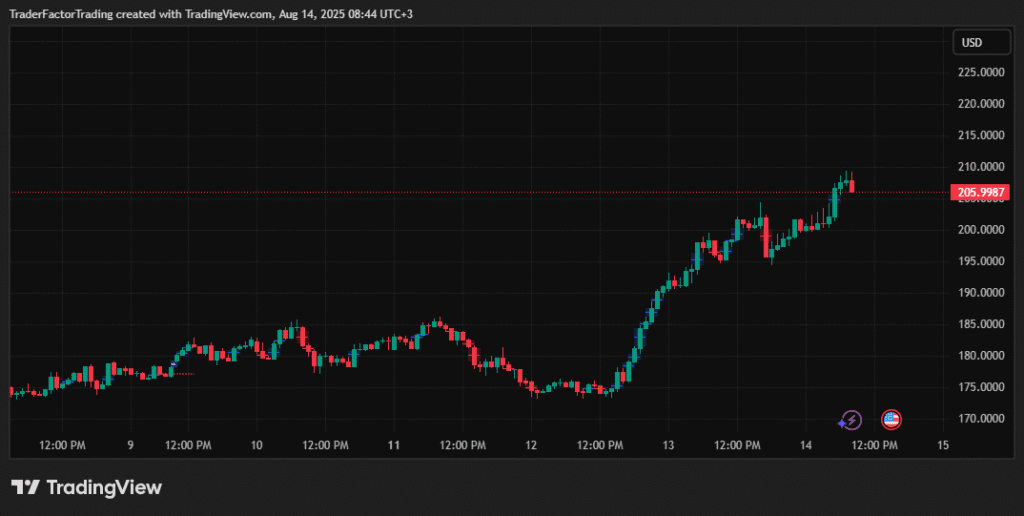Click the purple lightning event icon
This screenshot has height=516, width=1024.
(851, 420)
